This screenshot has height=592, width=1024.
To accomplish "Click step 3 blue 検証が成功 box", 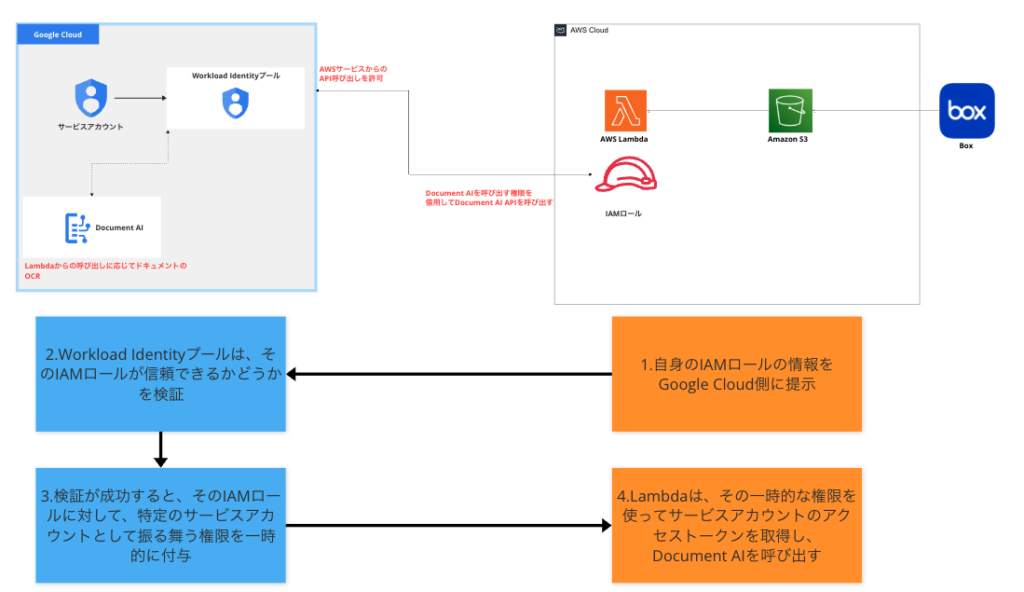I will [160, 525].
